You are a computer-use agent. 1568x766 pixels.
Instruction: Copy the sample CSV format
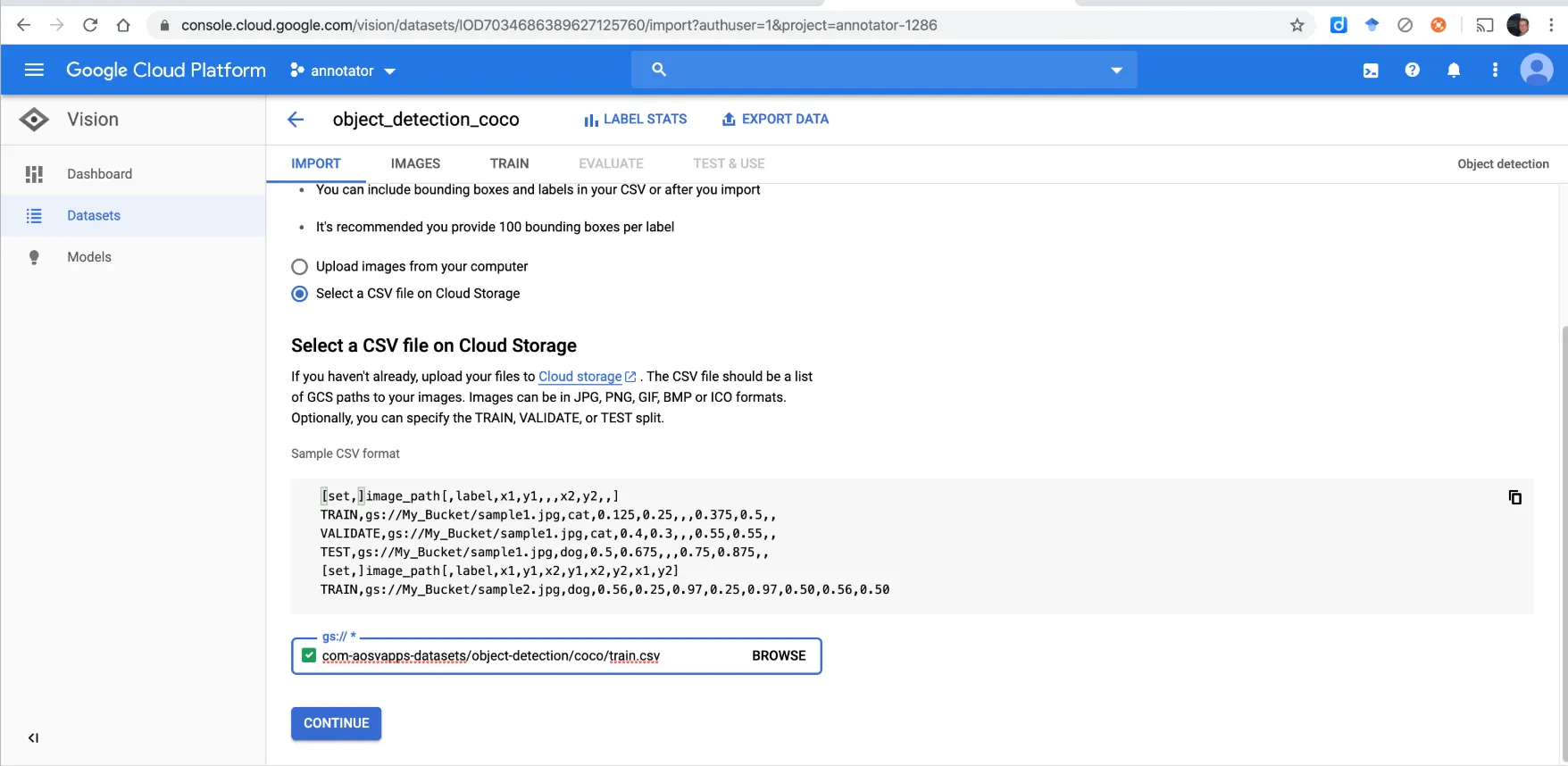[1514, 497]
